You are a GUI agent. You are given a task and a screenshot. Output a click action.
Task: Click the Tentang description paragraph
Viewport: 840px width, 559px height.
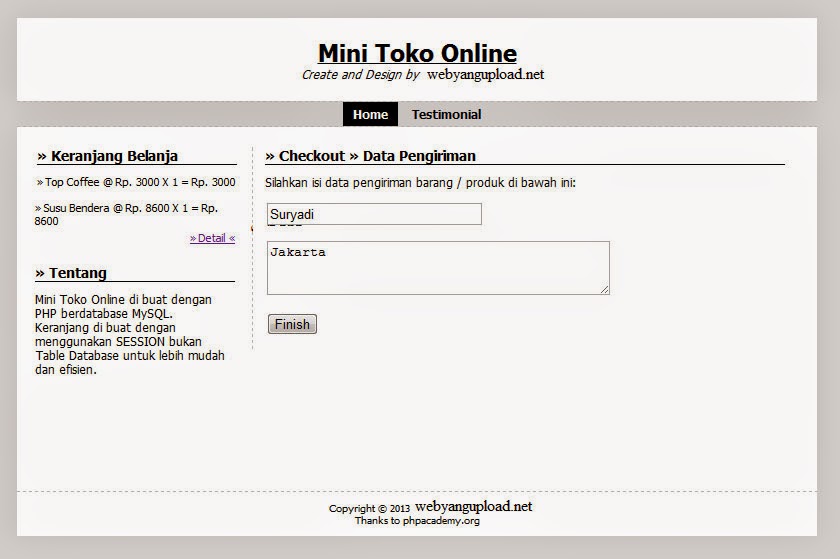click(130, 334)
